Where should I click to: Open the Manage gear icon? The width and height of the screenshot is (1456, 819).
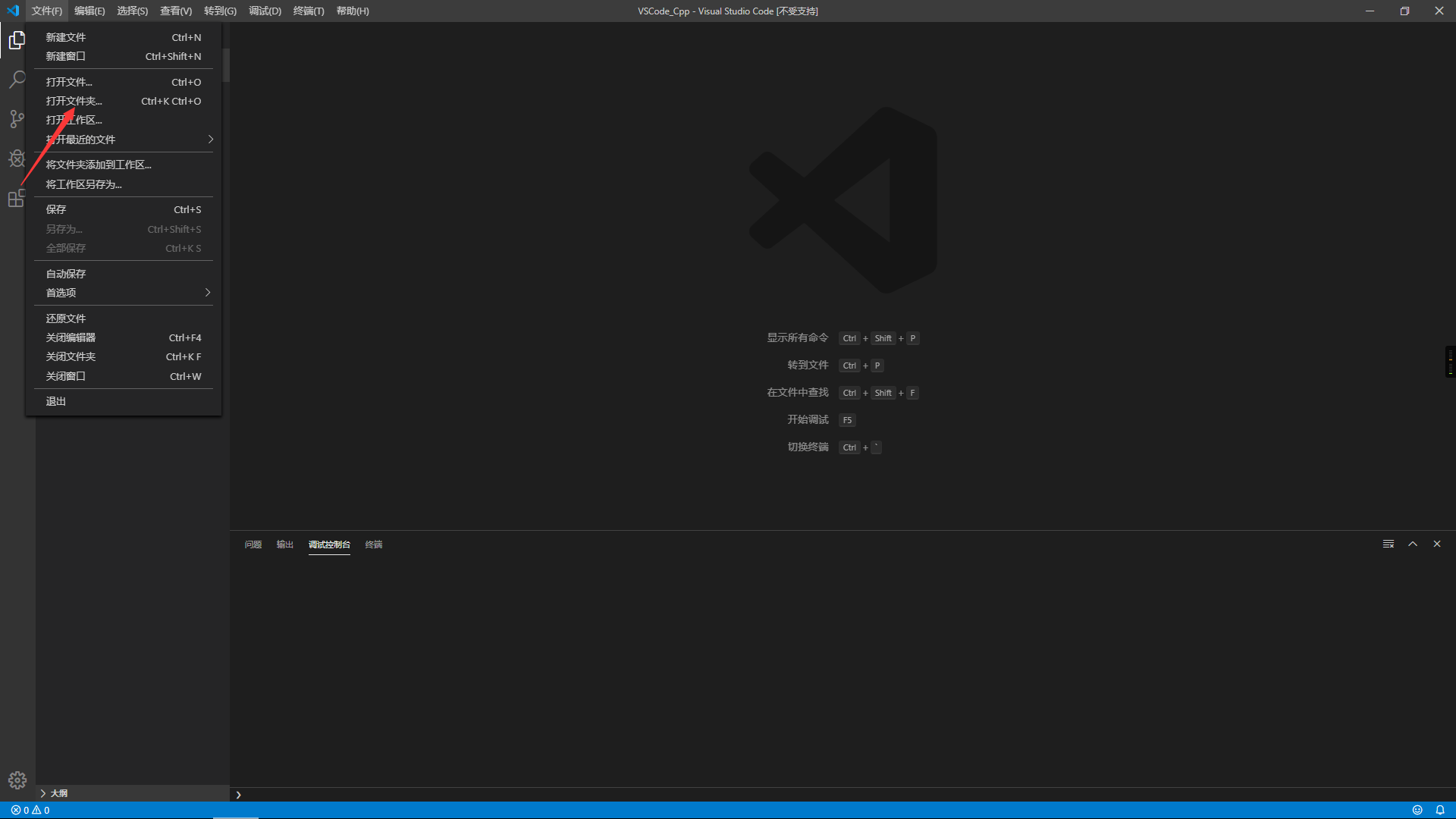tap(17, 780)
